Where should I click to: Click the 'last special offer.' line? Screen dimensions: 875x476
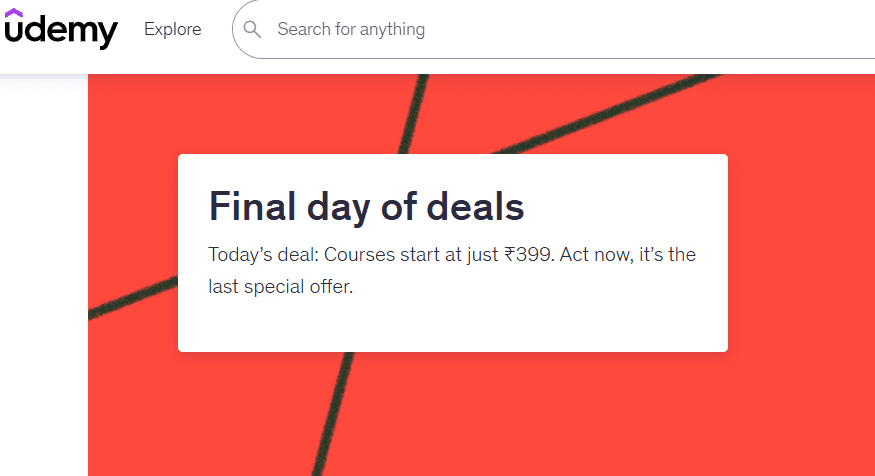click(281, 287)
